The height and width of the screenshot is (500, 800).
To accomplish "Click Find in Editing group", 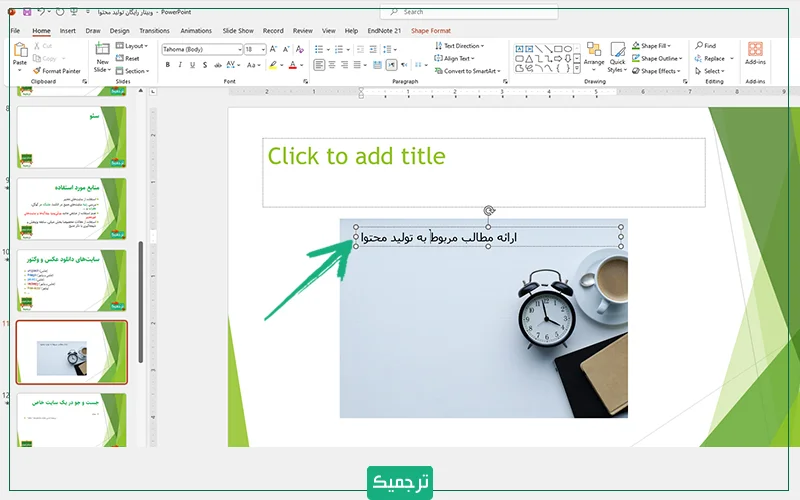I will coord(705,45).
